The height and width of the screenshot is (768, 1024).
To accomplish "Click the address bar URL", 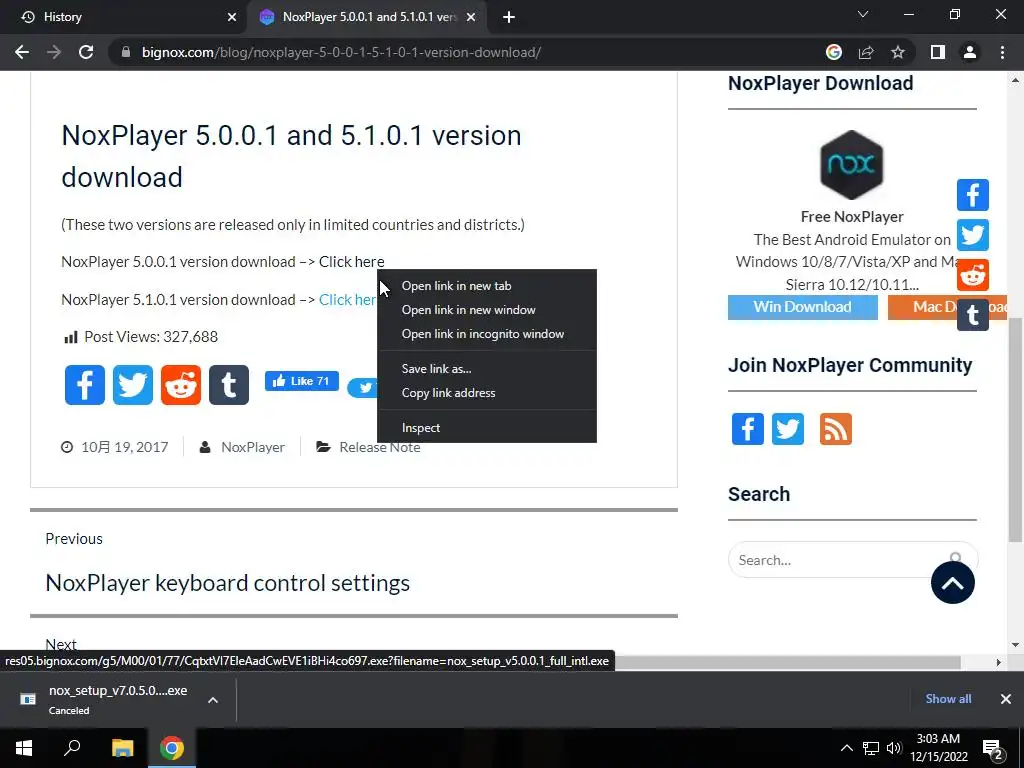I will [341, 52].
